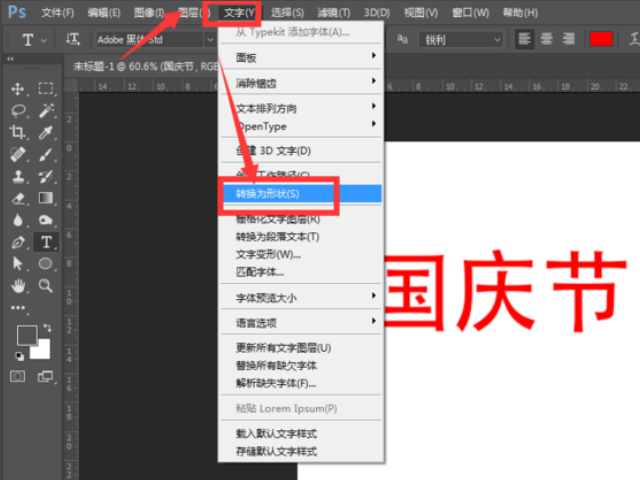Select the Sponge tool

(x=46, y=220)
